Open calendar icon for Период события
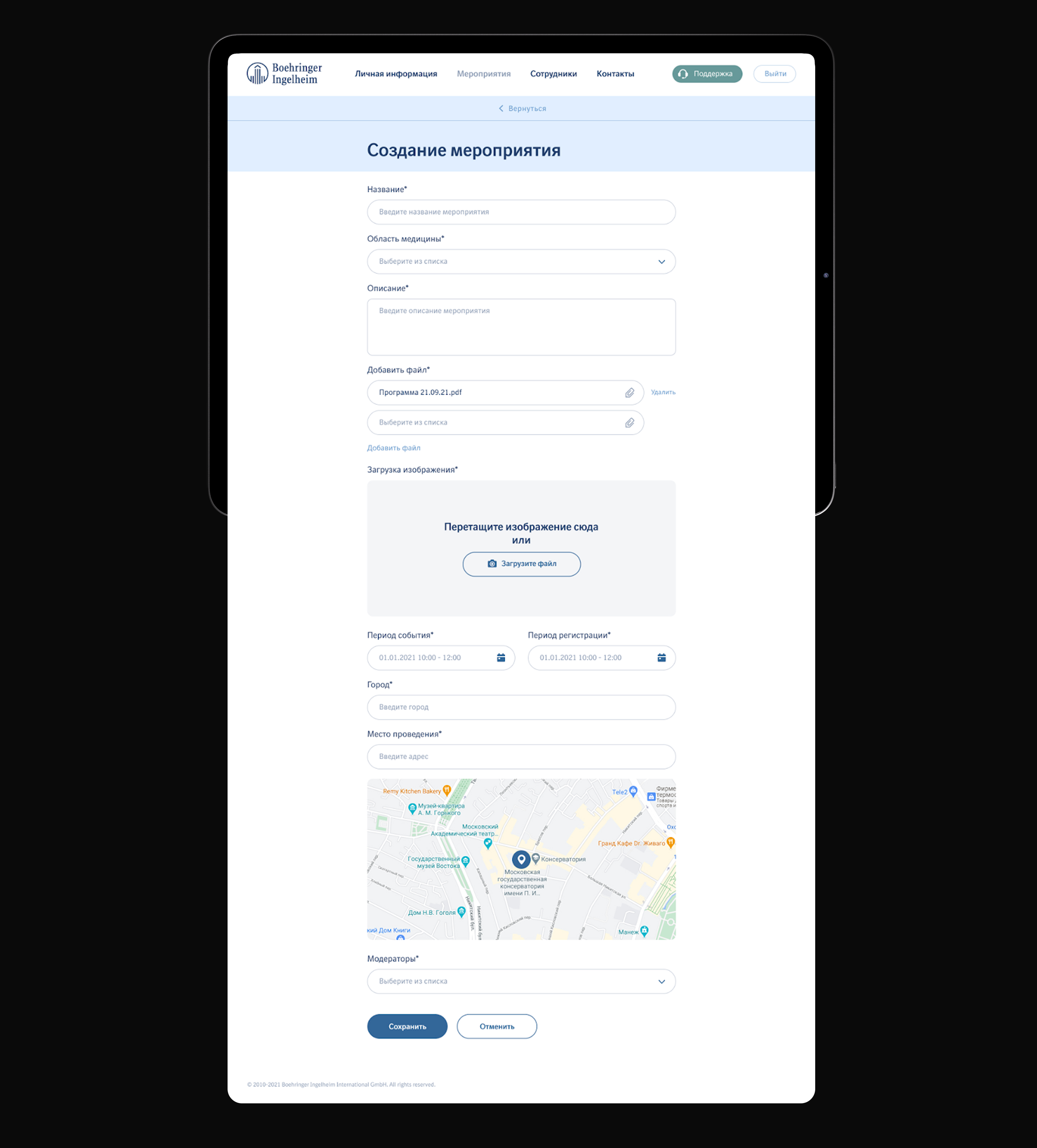1037x1148 pixels. [x=500, y=658]
